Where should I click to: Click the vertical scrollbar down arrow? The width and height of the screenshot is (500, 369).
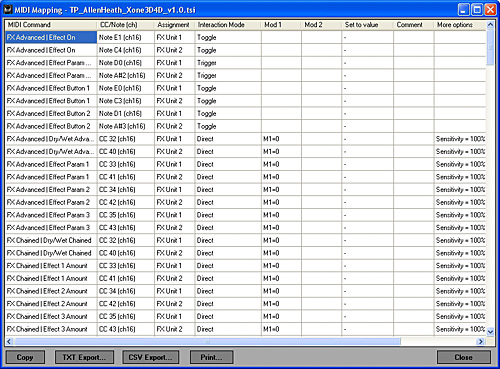tap(490, 332)
